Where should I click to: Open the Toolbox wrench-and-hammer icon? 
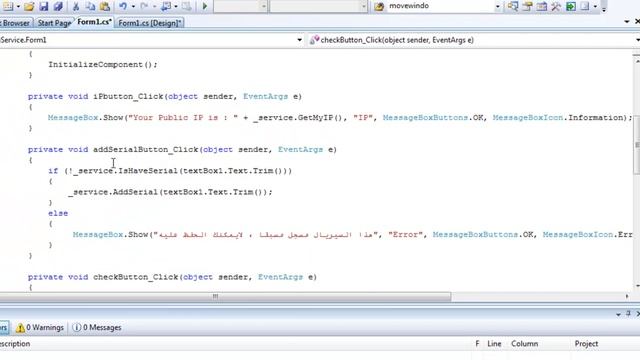(x=556, y=6)
